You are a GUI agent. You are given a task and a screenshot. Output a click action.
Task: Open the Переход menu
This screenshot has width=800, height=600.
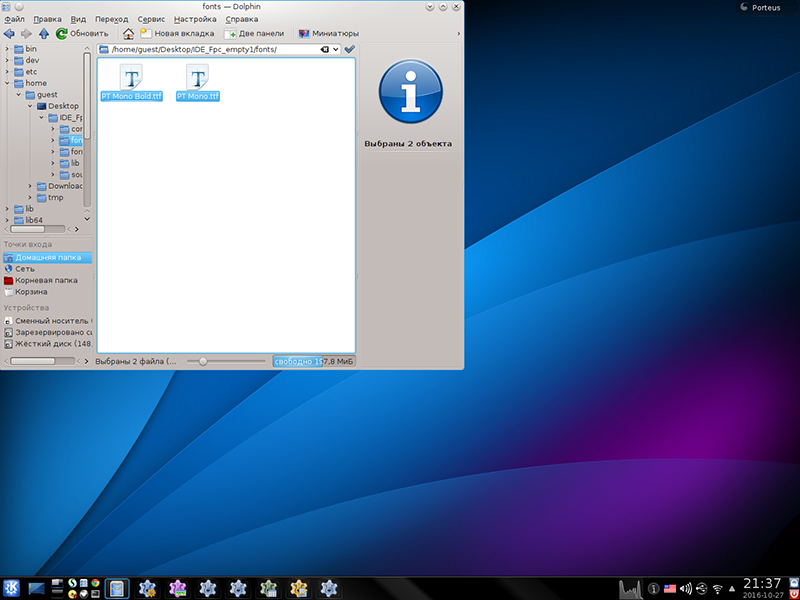tap(112, 19)
